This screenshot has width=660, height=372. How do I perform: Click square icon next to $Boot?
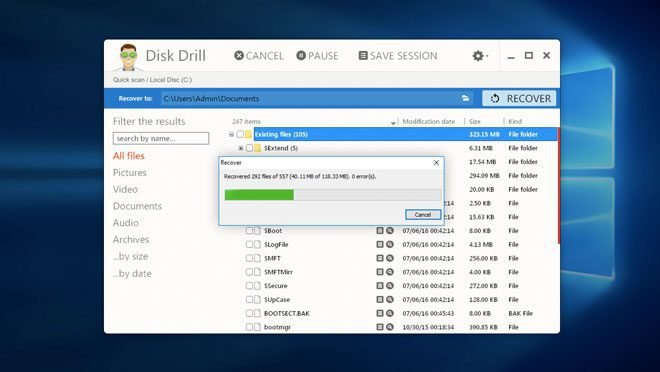(x=380, y=231)
